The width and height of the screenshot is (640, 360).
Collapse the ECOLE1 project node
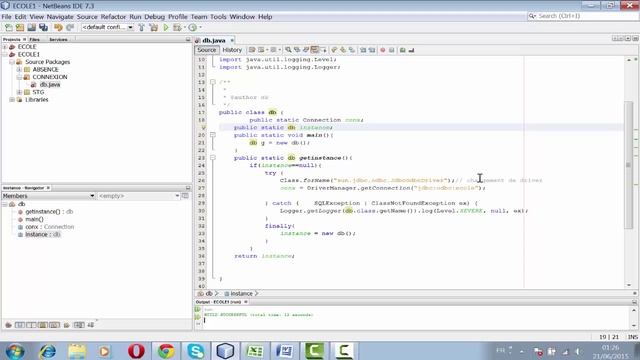(x=5, y=54)
